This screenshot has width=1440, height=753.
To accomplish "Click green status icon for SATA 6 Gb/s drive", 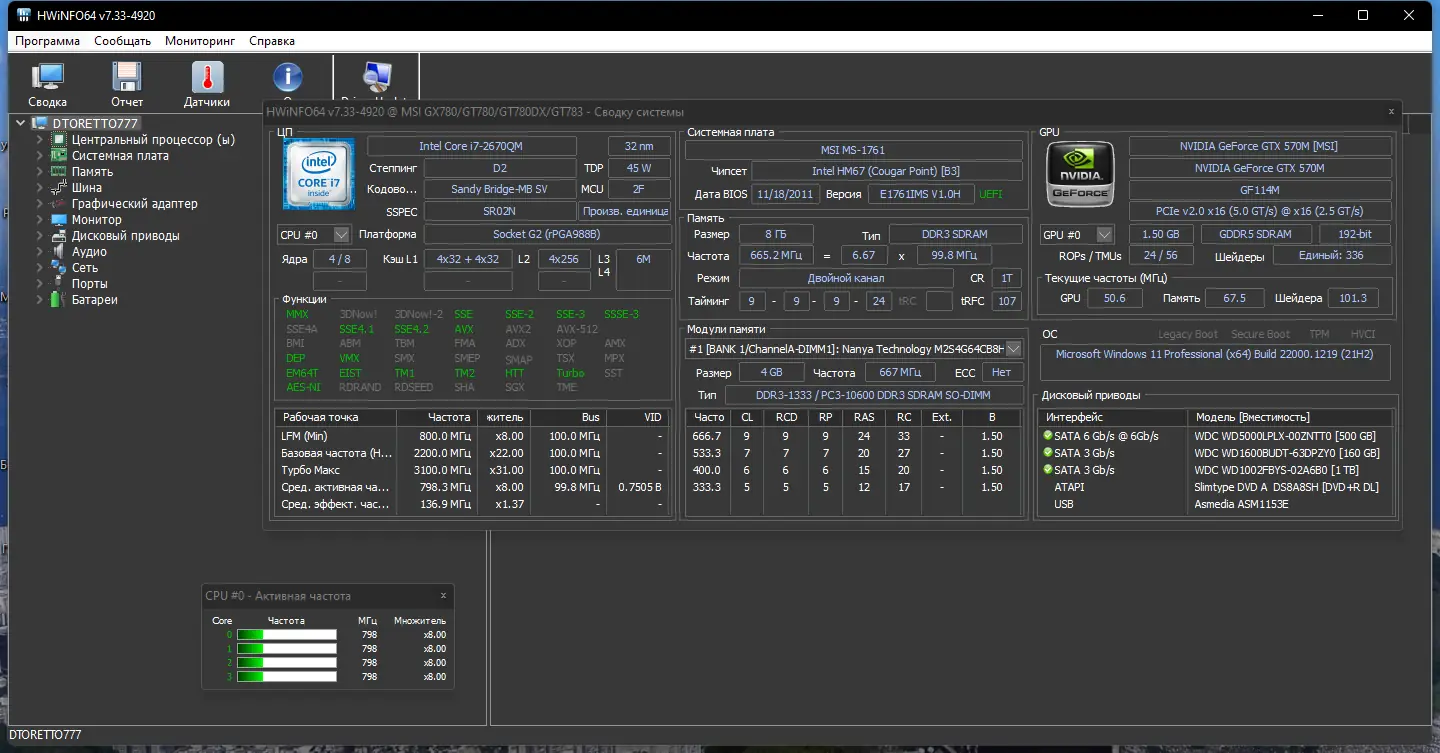I will pos(1047,436).
